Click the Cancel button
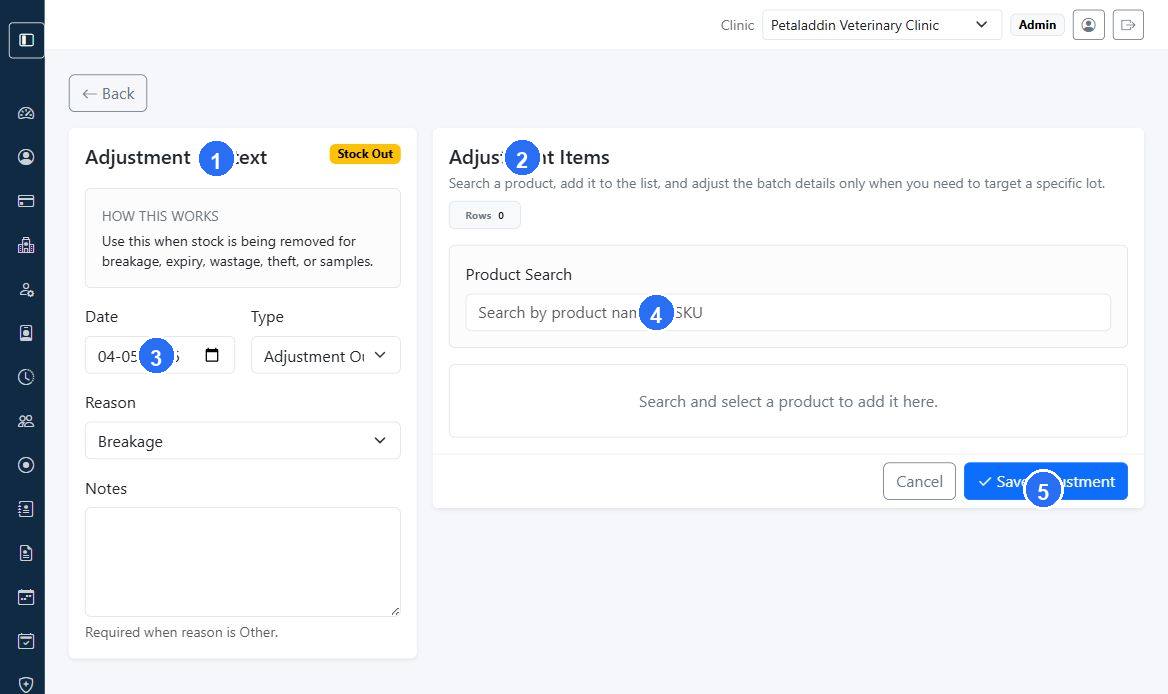The height and width of the screenshot is (694, 1168). click(919, 481)
